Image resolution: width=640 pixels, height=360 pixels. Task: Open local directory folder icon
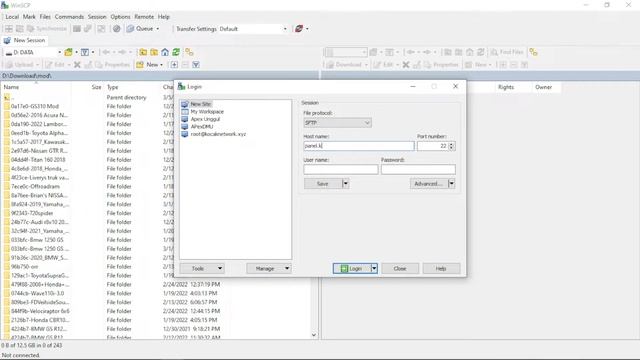tap(68, 52)
